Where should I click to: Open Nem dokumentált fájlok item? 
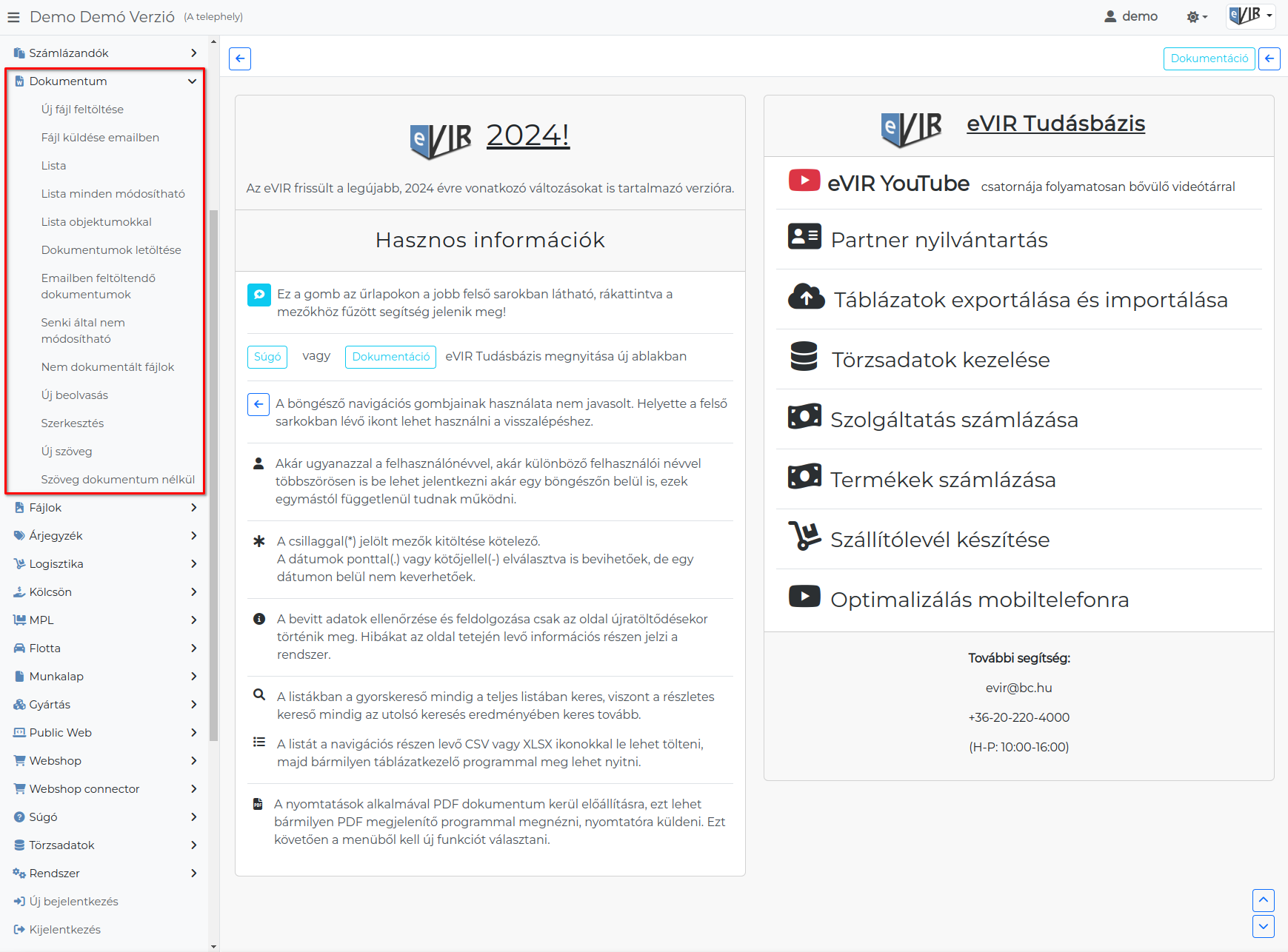pyautogui.click(x=107, y=367)
